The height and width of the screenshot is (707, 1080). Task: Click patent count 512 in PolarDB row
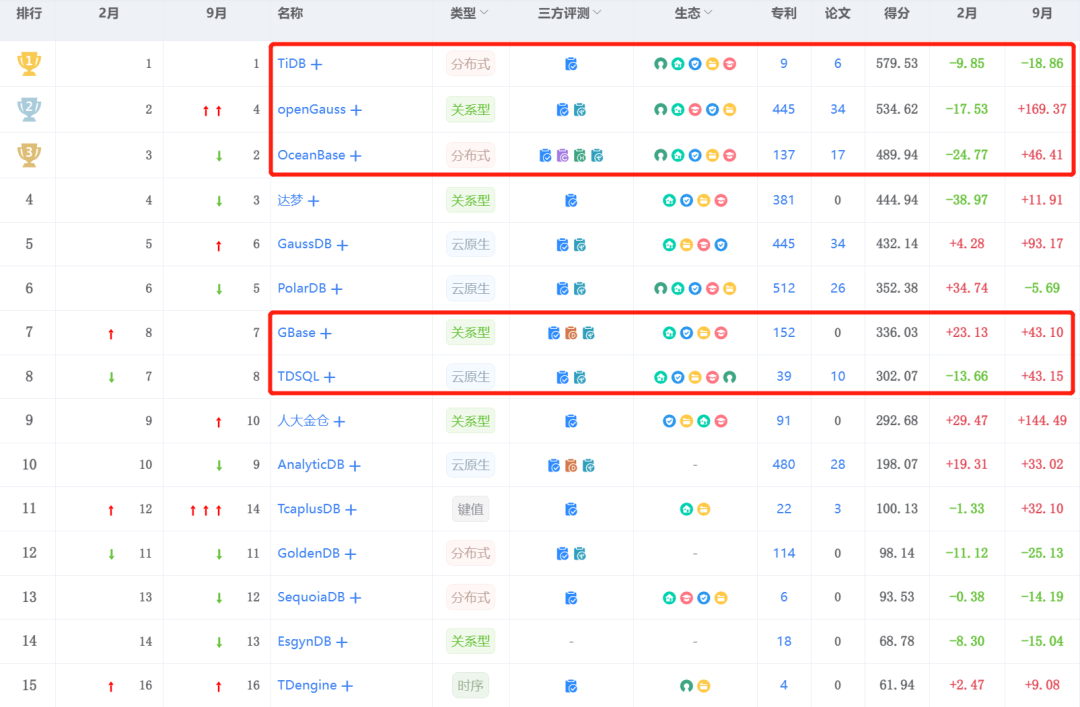(x=784, y=288)
